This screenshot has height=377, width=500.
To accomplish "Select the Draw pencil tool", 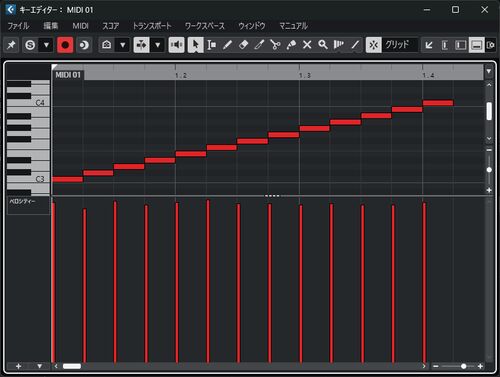I will [227, 45].
